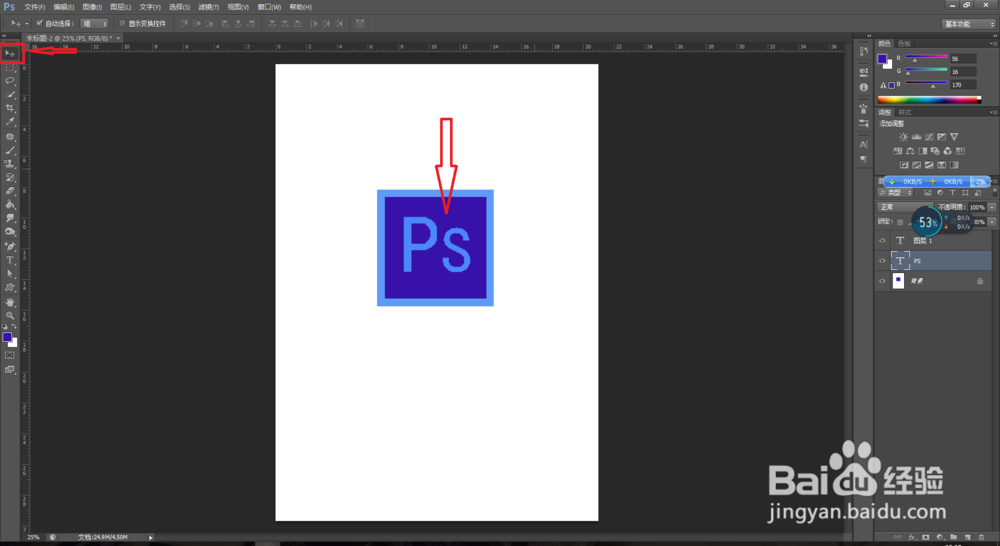Viewport: 1000px width, 546px height.
Task: Select the Eyedropper tool
Action: pos(10,122)
